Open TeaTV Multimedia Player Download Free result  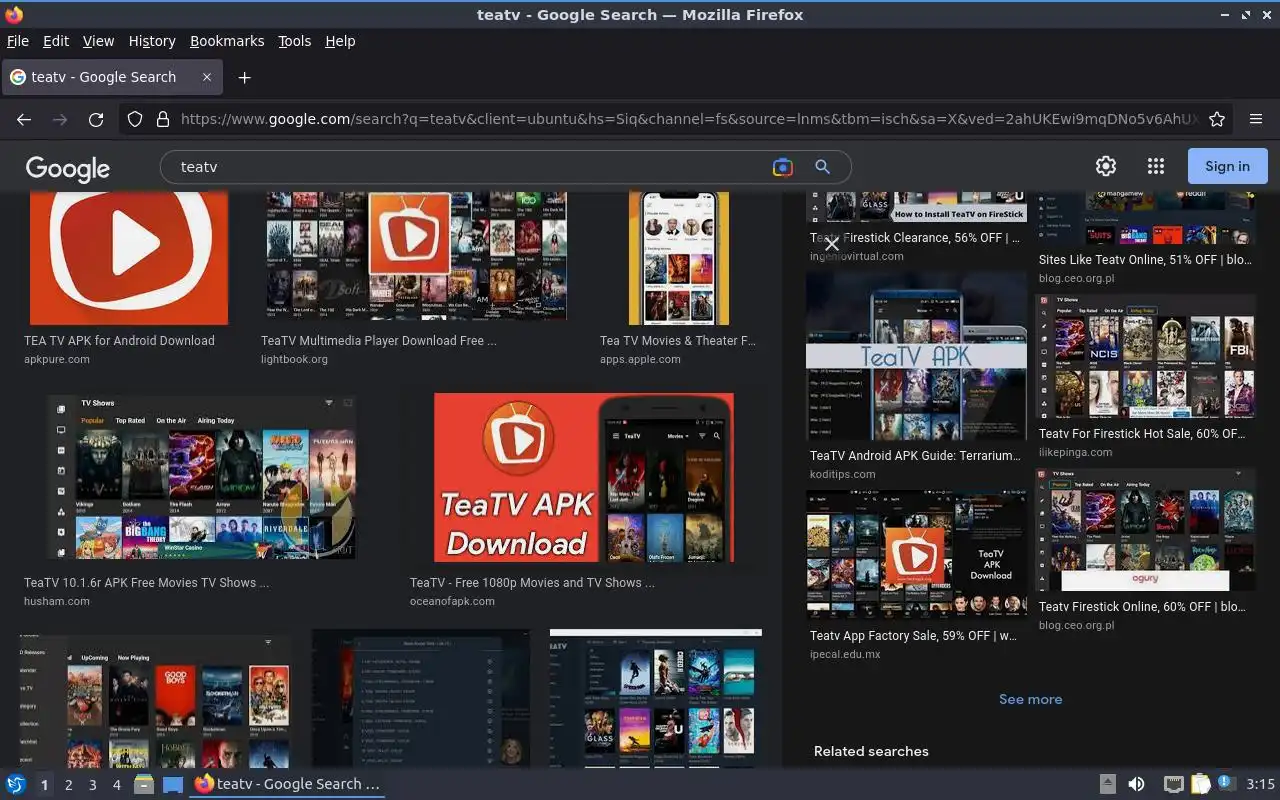[378, 340]
